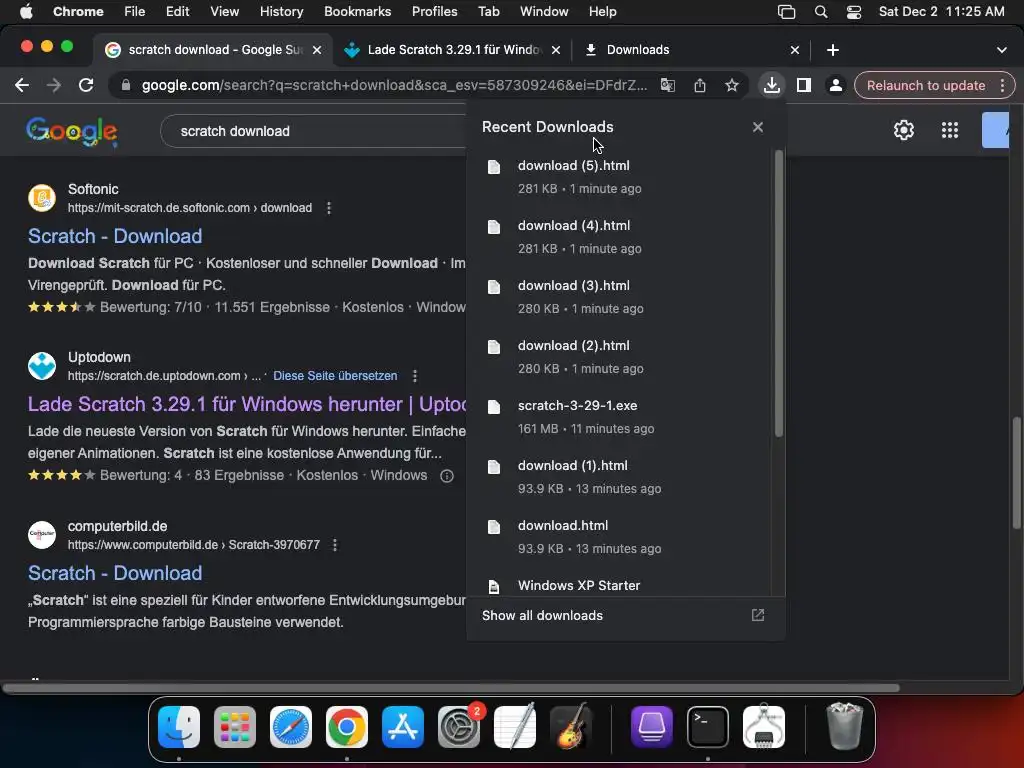Click the downloads toolbar icon
Image resolution: width=1024 pixels, height=768 pixels.
coord(771,86)
